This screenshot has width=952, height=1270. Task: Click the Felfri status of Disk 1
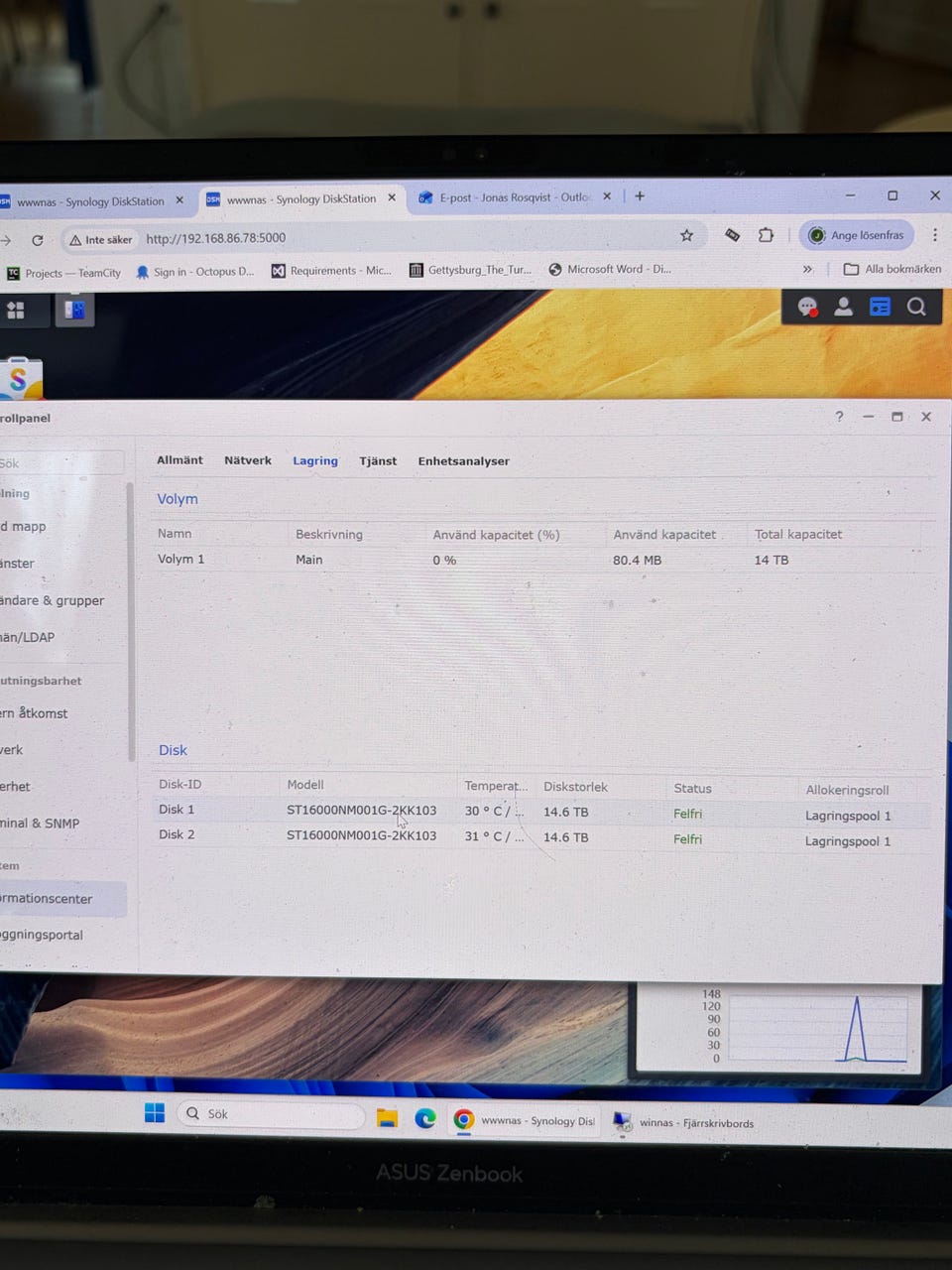click(687, 814)
